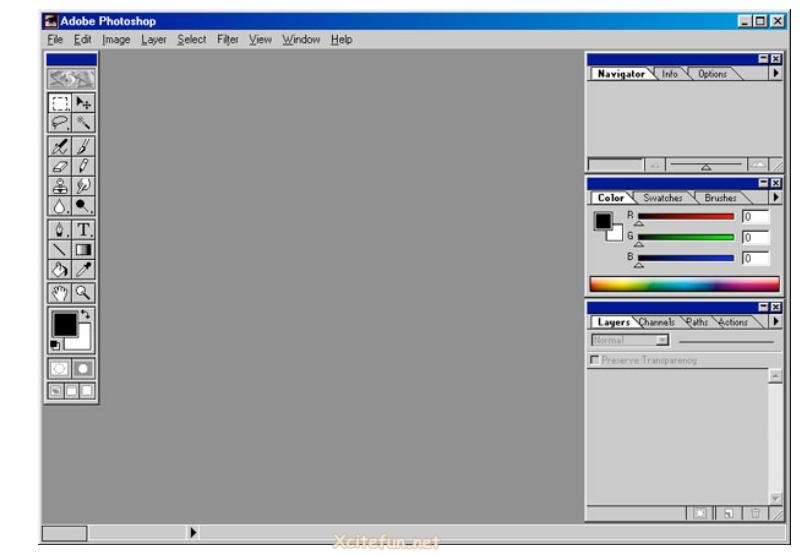Viewport: 805px width, 555px height.
Task: Open the Navigator palette flyout menu arrow
Action: pos(776,73)
